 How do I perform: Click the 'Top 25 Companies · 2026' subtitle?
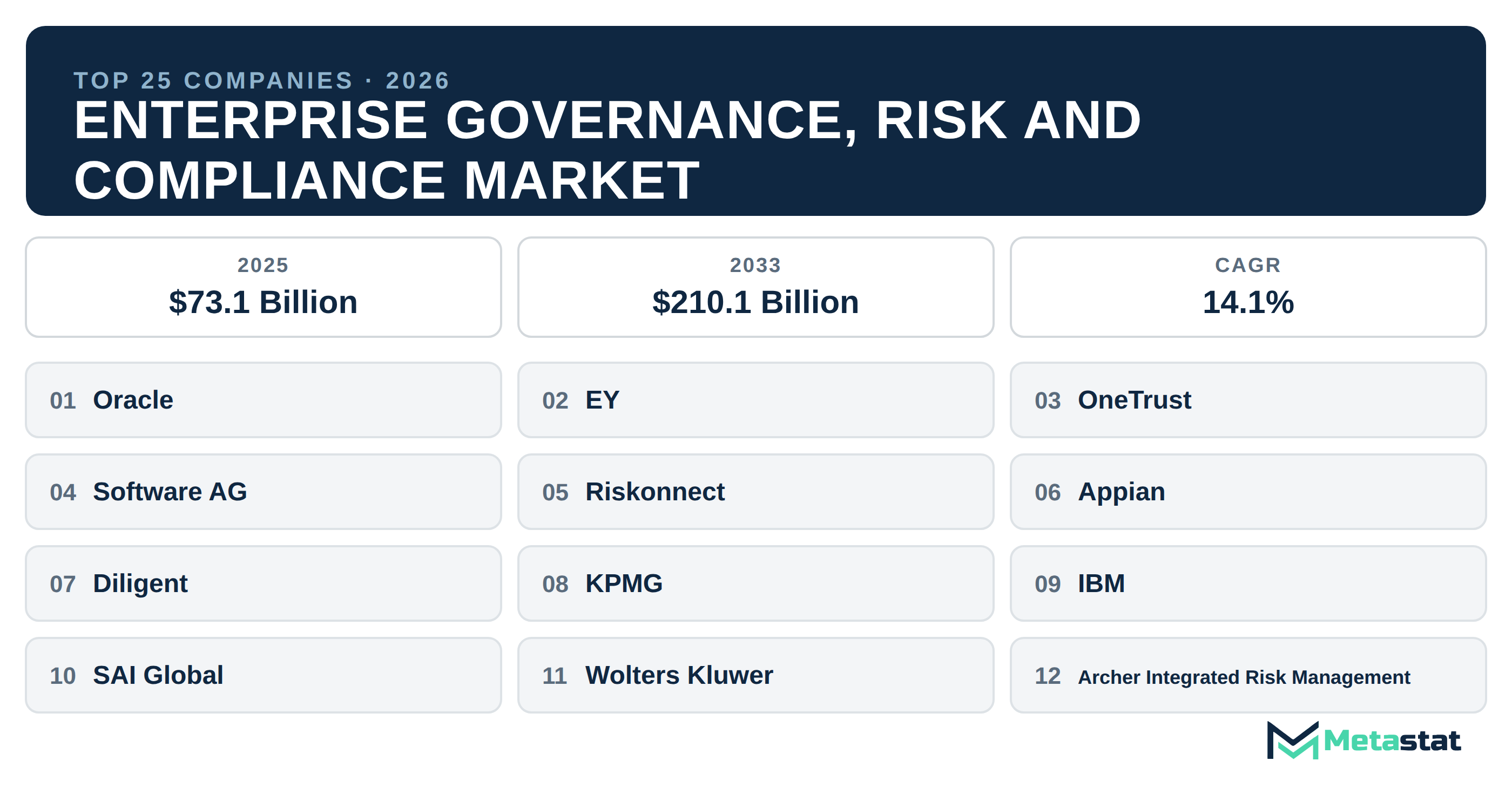262,80
